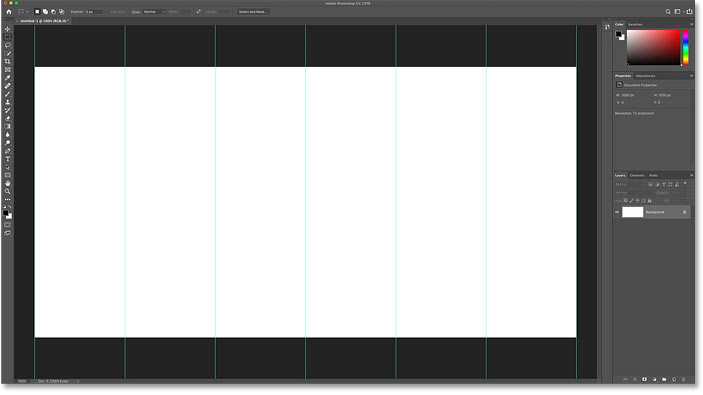The image size is (703, 395).
Task: Select the Horizontal Type tool
Action: coord(8,159)
